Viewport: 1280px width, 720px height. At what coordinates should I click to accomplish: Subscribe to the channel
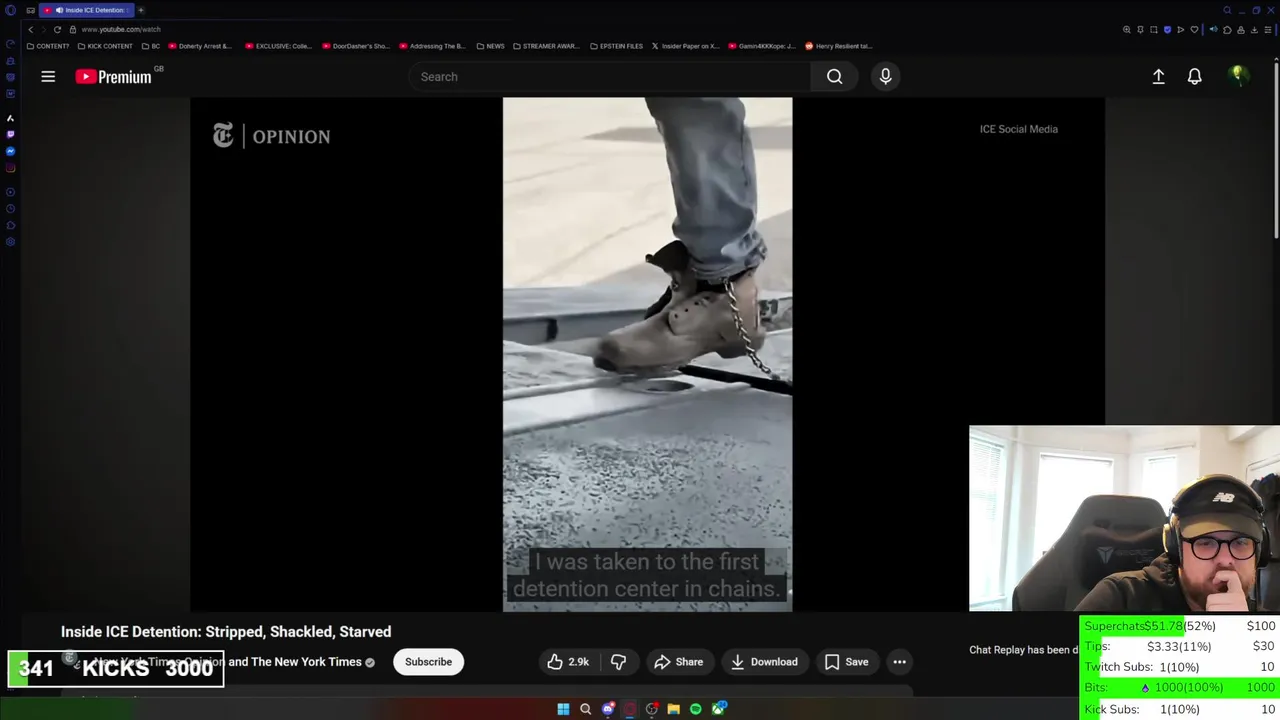[x=428, y=662]
